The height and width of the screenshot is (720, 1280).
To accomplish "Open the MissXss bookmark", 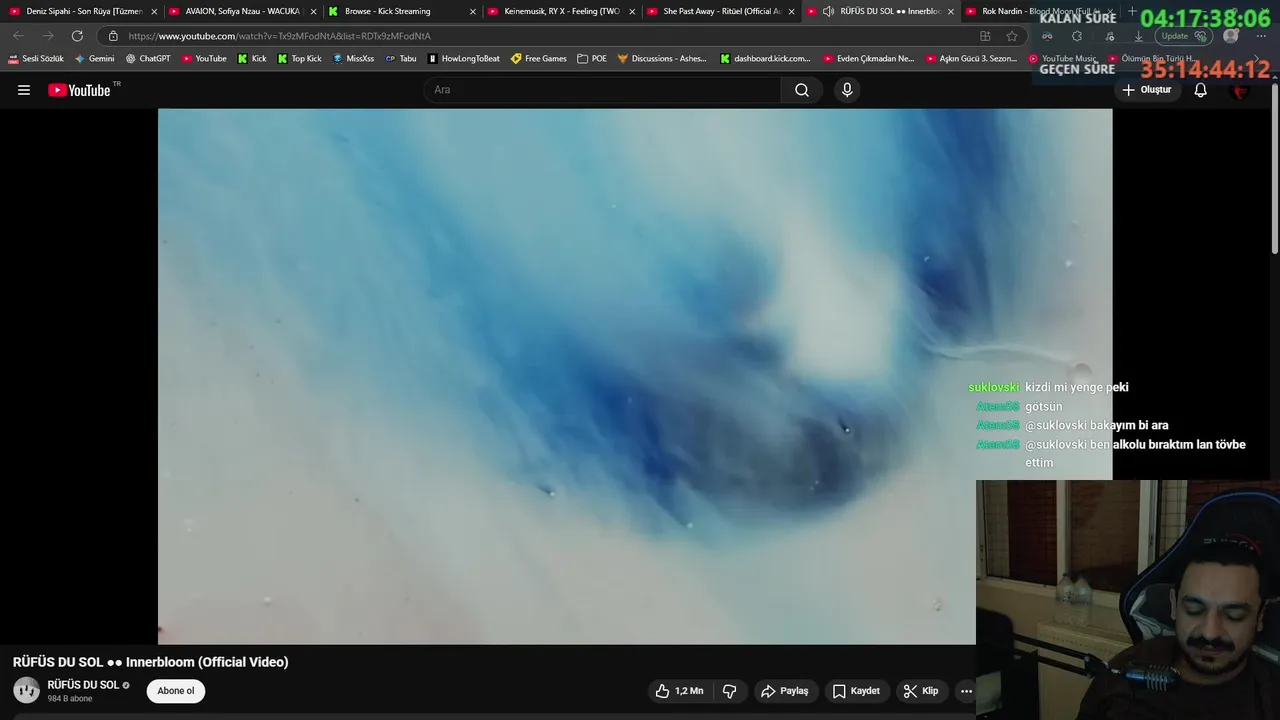I will 353,59.
